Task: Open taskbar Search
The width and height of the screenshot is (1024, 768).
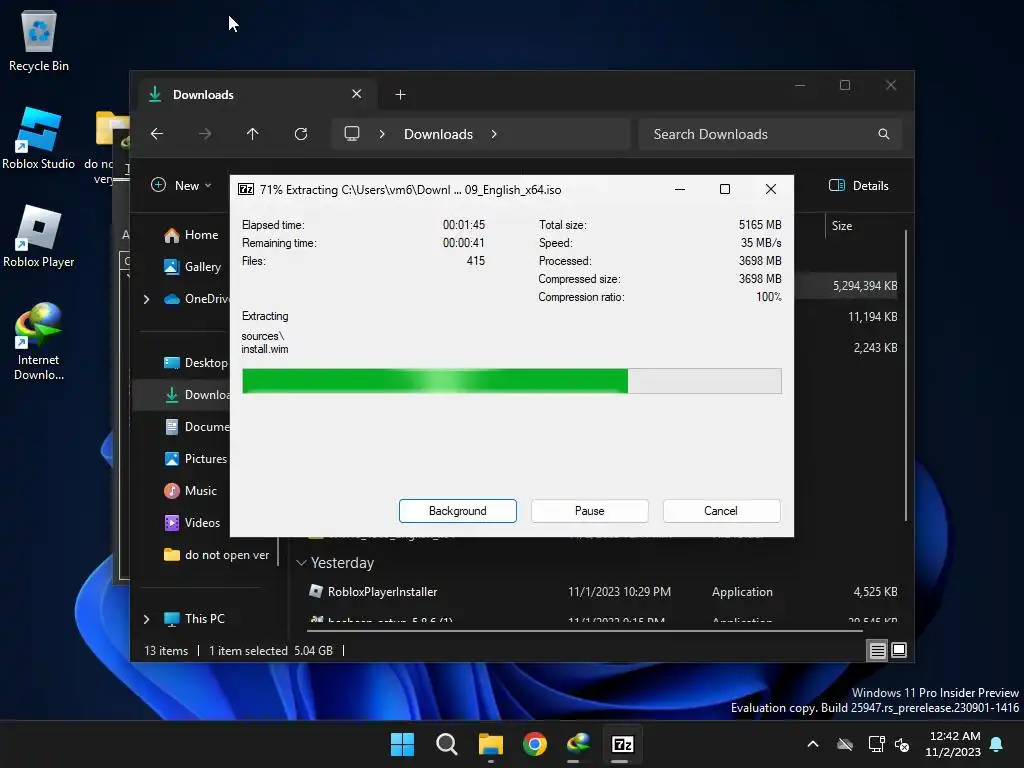Action: (x=447, y=744)
